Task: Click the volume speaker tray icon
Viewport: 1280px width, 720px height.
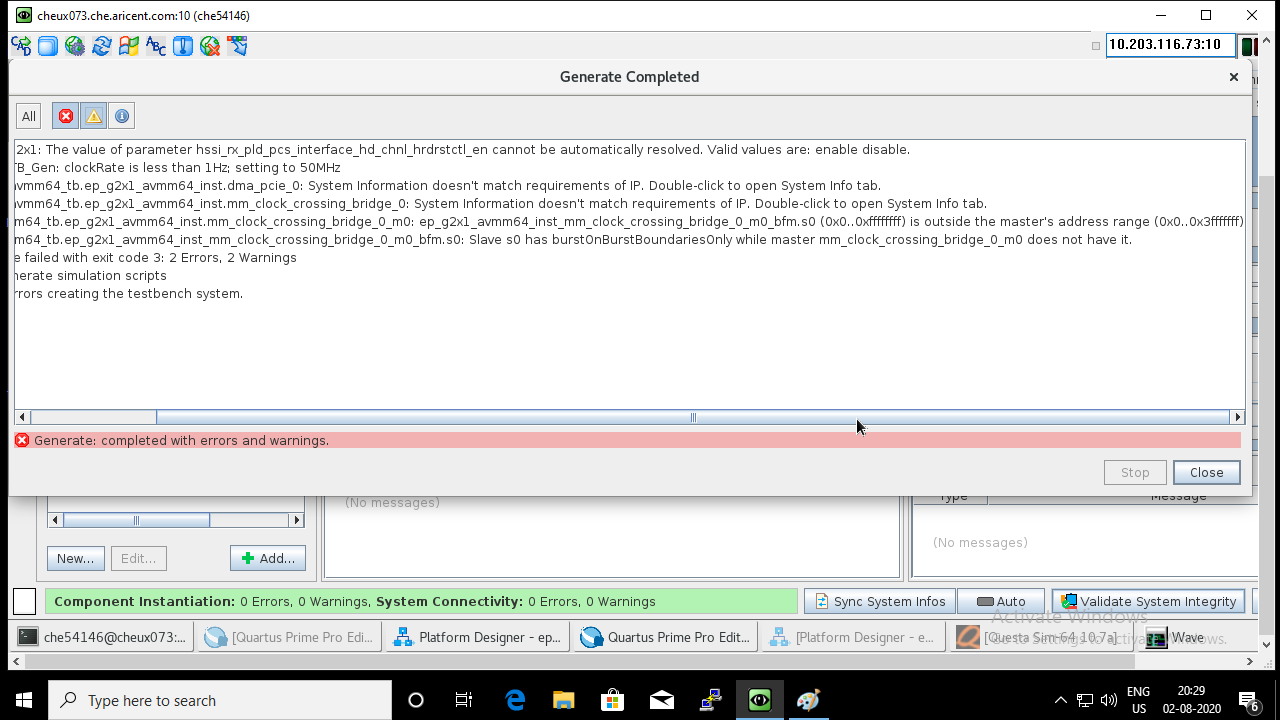Action: click(1109, 700)
